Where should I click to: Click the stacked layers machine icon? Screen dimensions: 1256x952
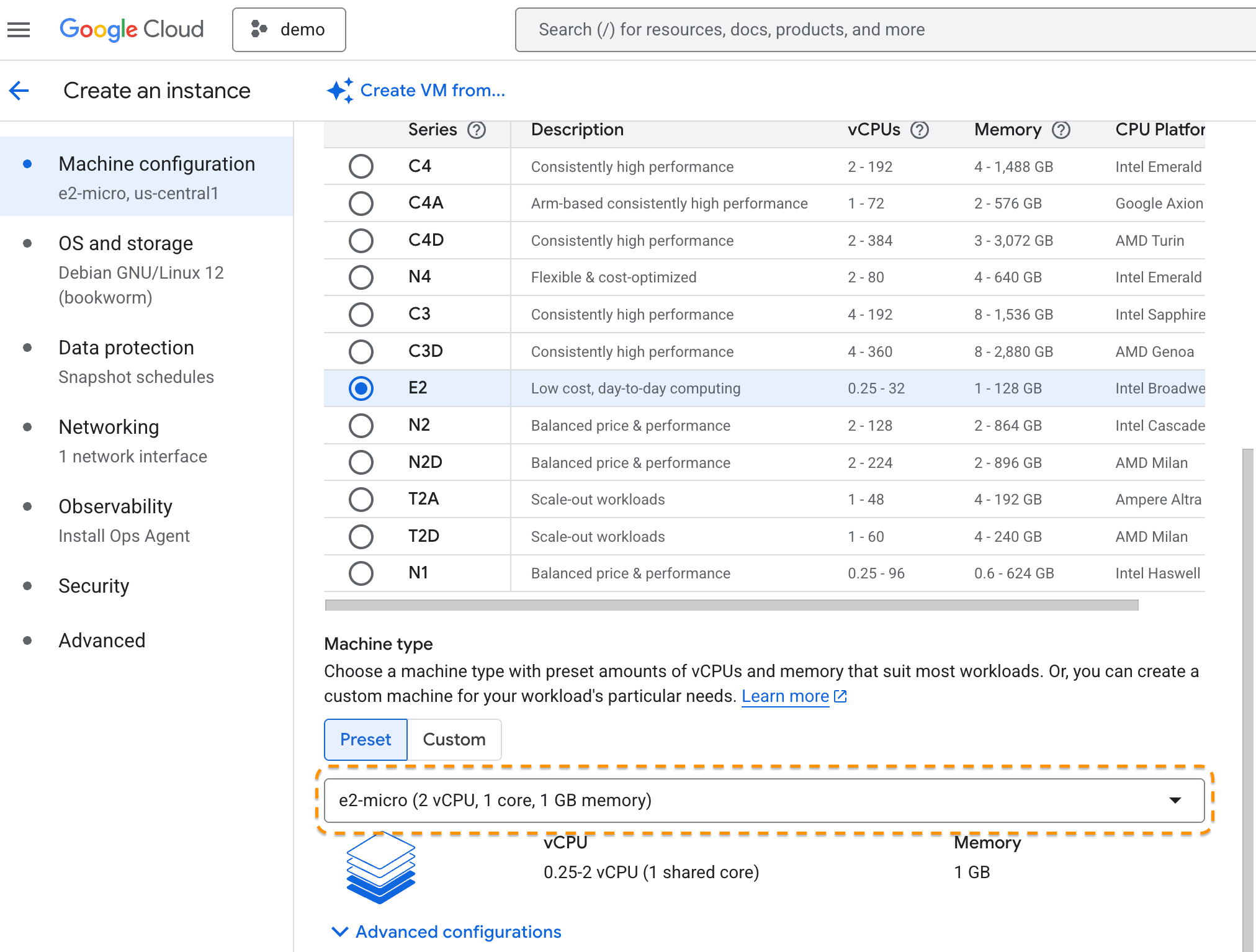pos(380,867)
